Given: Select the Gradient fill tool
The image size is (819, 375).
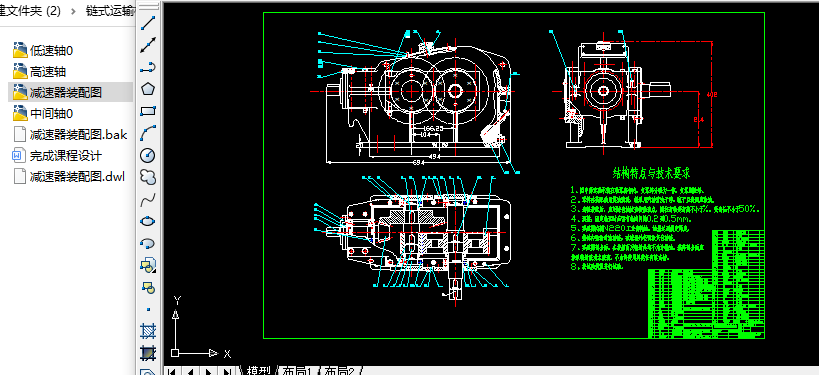Looking at the screenshot, I should [148, 353].
